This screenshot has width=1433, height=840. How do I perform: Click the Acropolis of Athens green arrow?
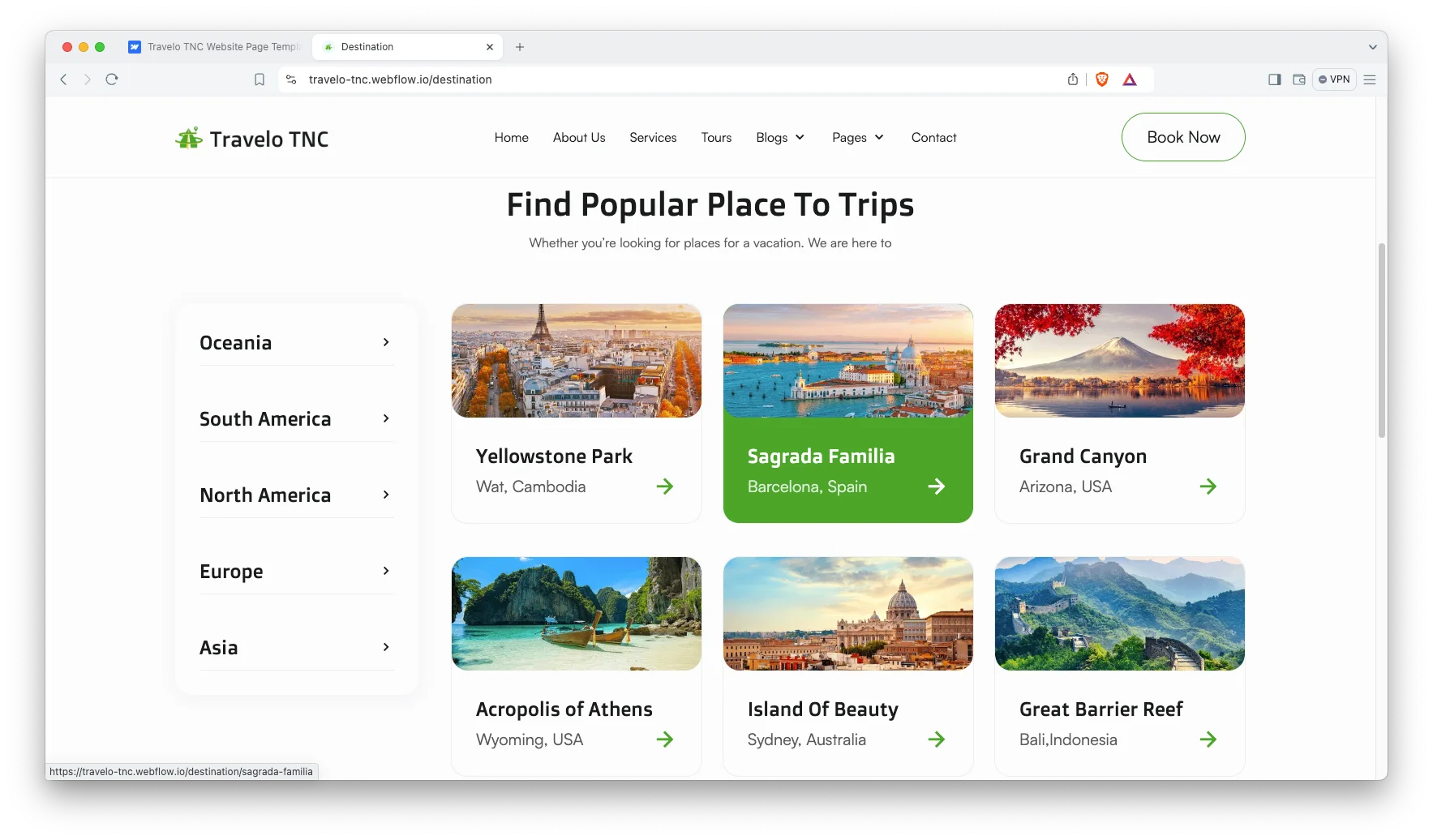665,739
